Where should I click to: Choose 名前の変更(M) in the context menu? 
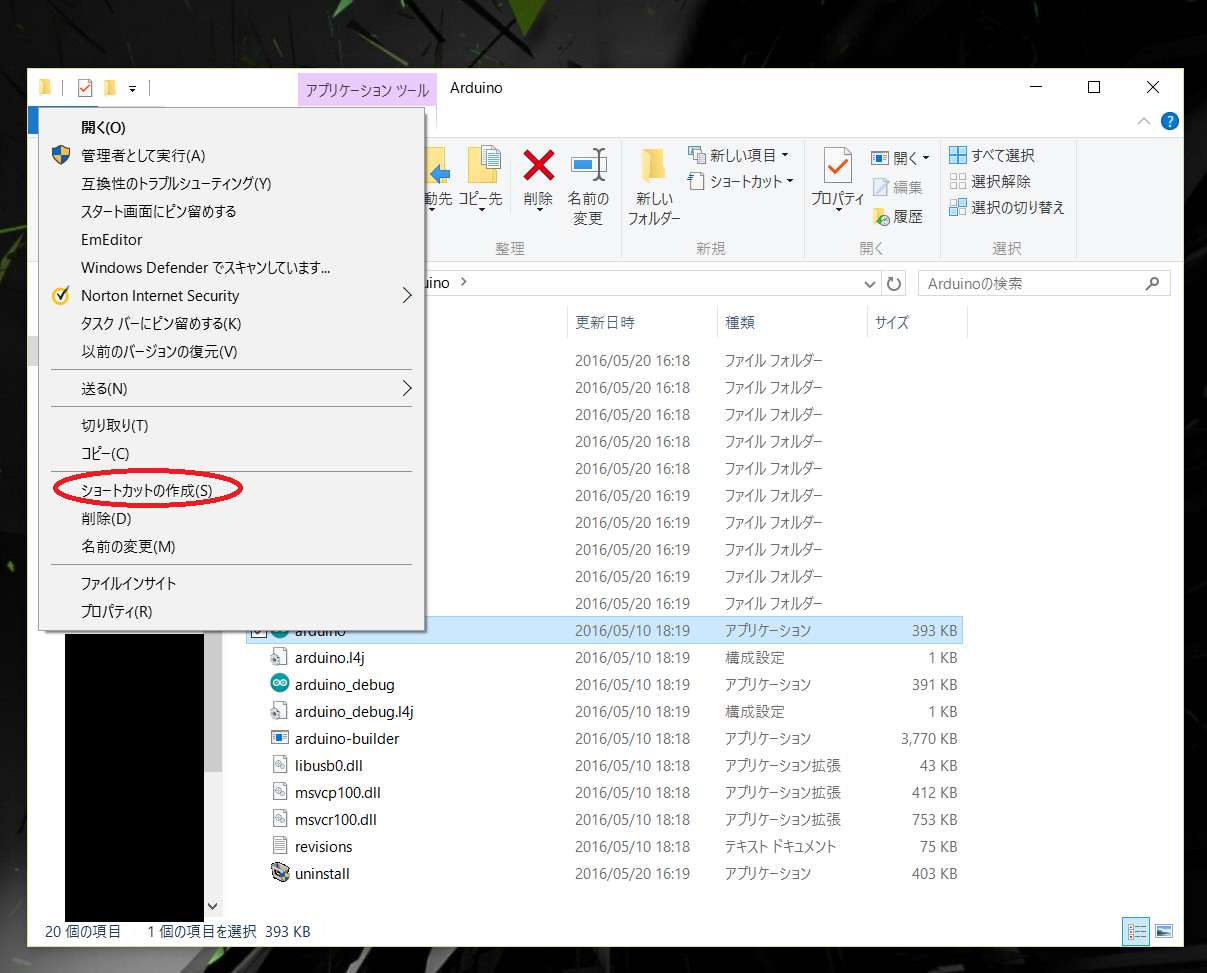(232, 546)
